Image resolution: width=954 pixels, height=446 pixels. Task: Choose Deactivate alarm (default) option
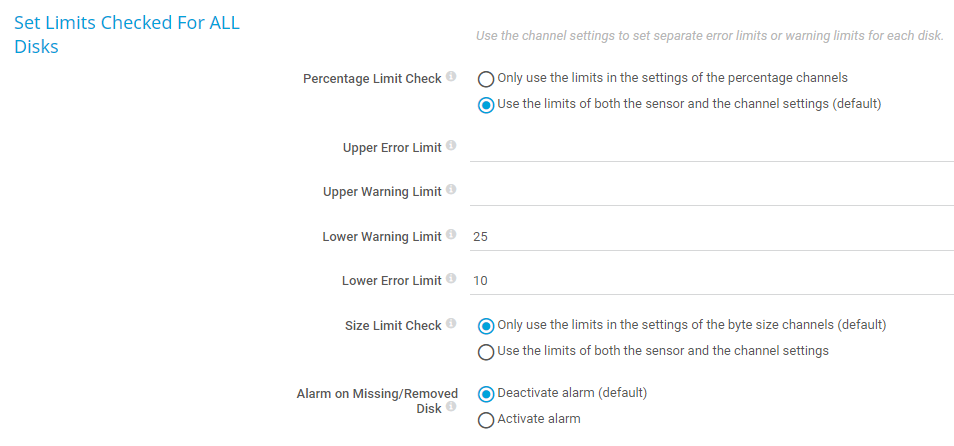(x=486, y=393)
